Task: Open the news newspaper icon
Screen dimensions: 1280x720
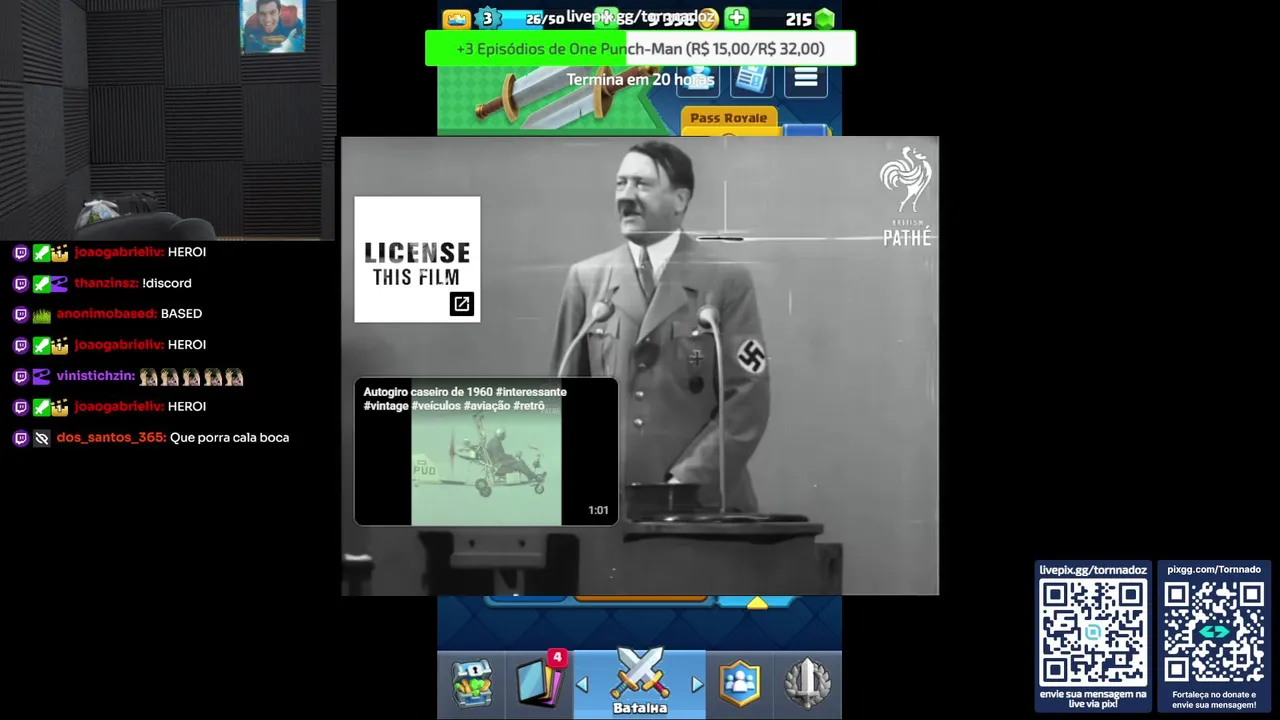Action: tap(752, 78)
